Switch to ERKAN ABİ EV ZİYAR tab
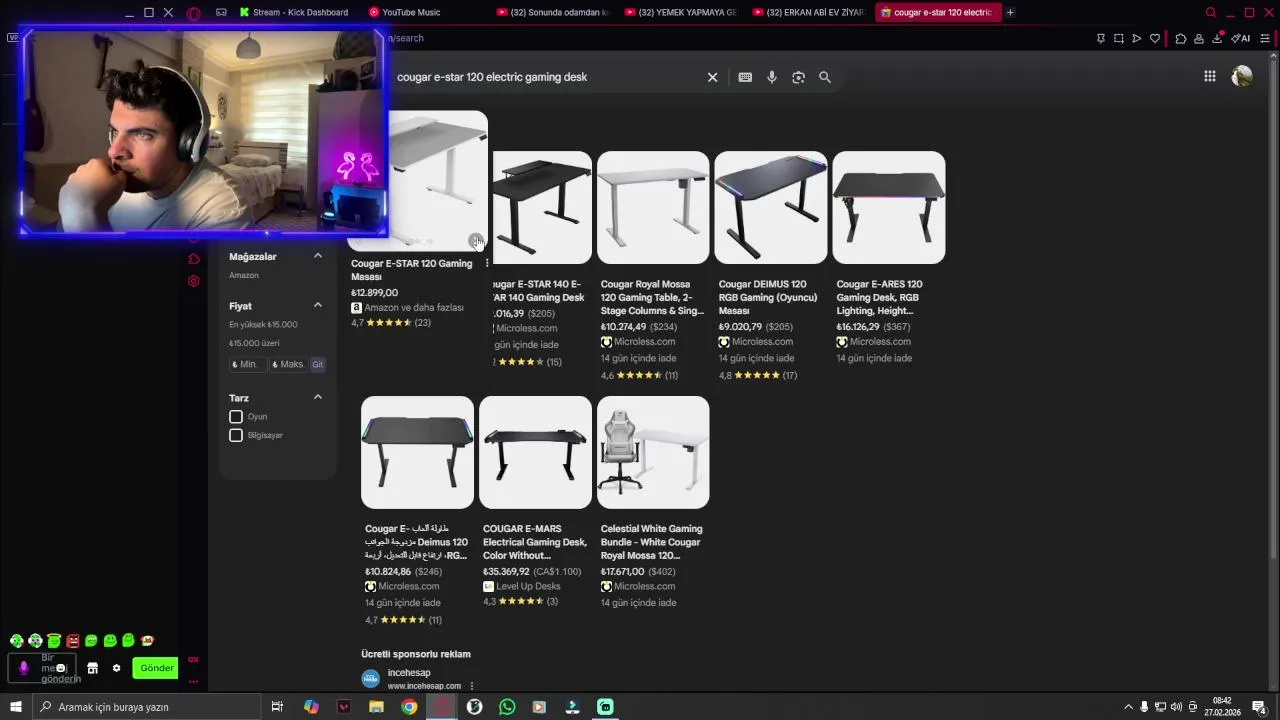The height and width of the screenshot is (720, 1280). [x=808, y=12]
